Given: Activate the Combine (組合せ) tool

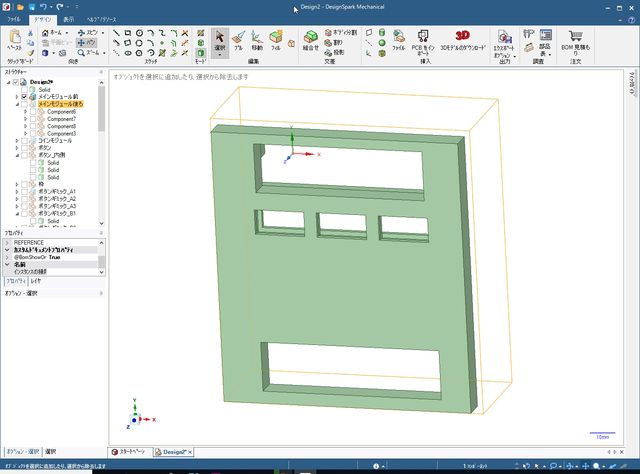Looking at the screenshot, I should (311, 41).
